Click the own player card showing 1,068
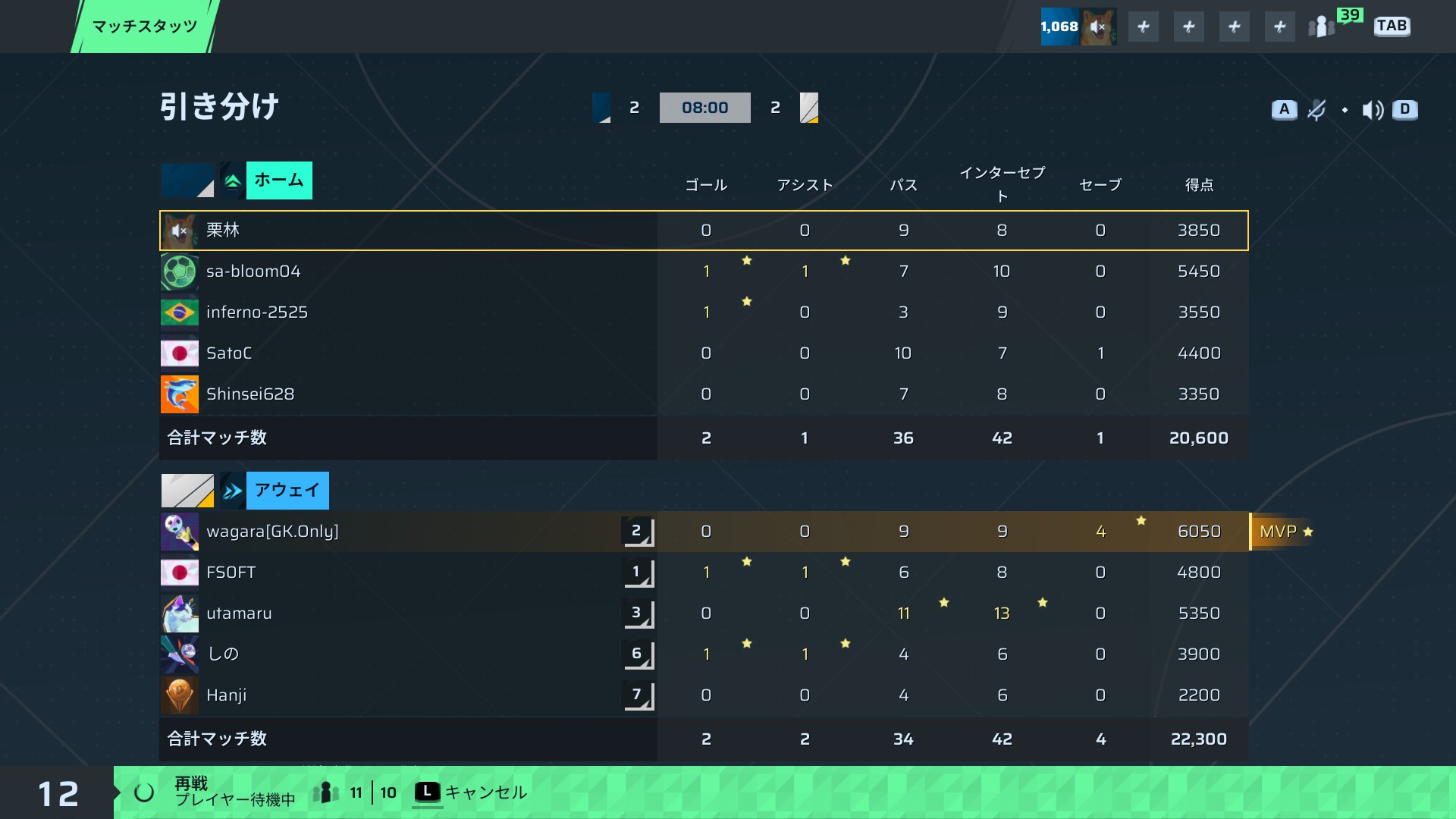Screen dimensions: 1456x819 [1078, 27]
